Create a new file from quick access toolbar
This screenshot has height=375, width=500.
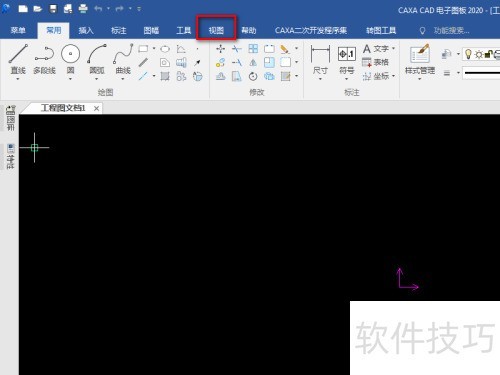click(x=23, y=9)
